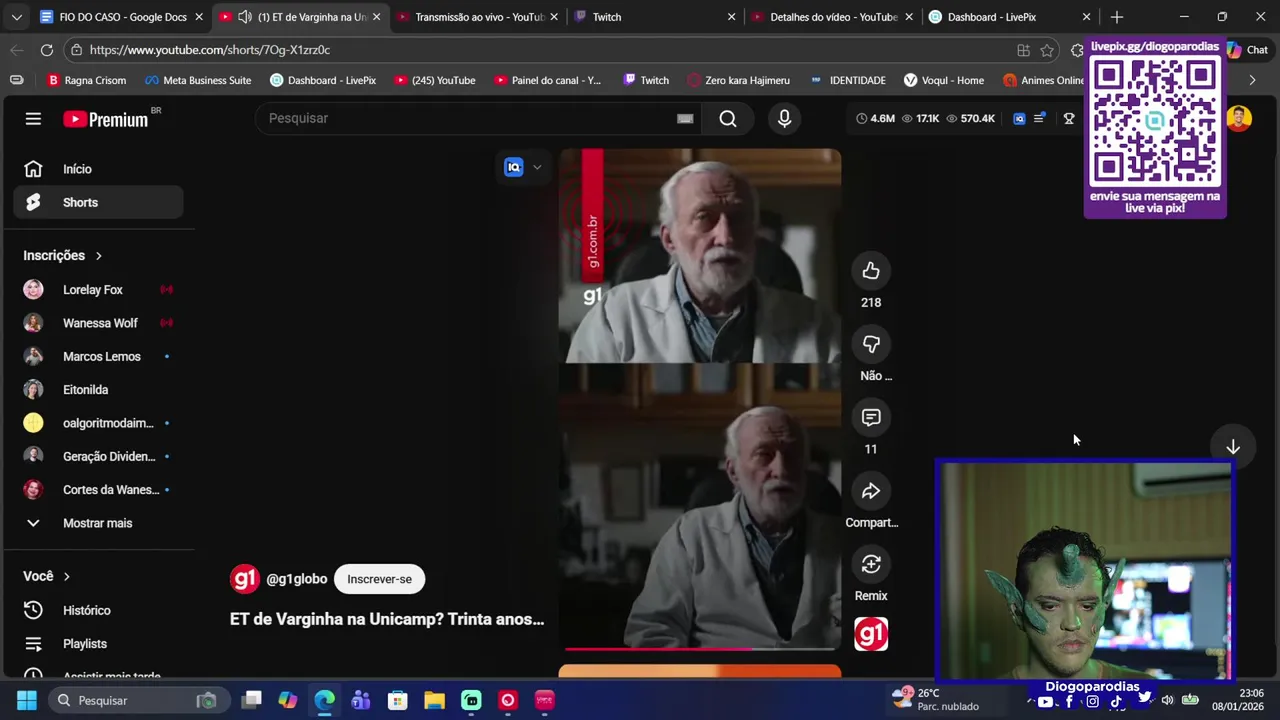1280x720 pixels.
Task: Open @g1globo channel link
Action: click(x=296, y=579)
